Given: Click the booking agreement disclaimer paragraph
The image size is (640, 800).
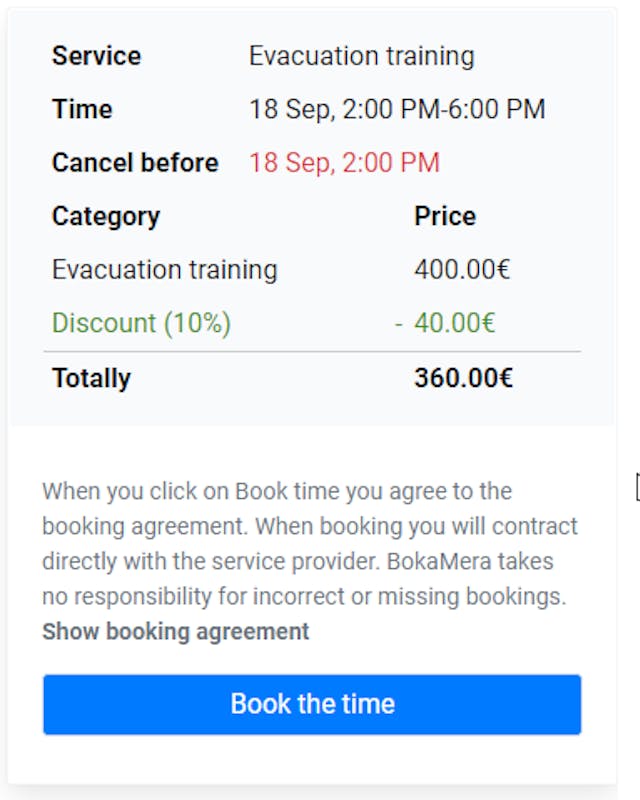Looking at the screenshot, I should (x=310, y=543).
